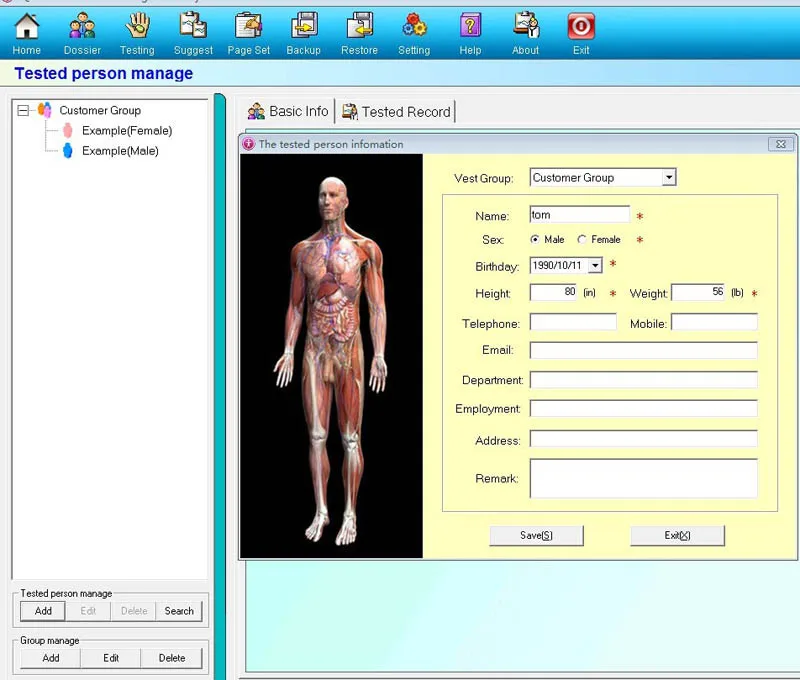This screenshot has width=800, height=680.
Task: Click the Backup toolbar icon
Action: pos(303,27)
